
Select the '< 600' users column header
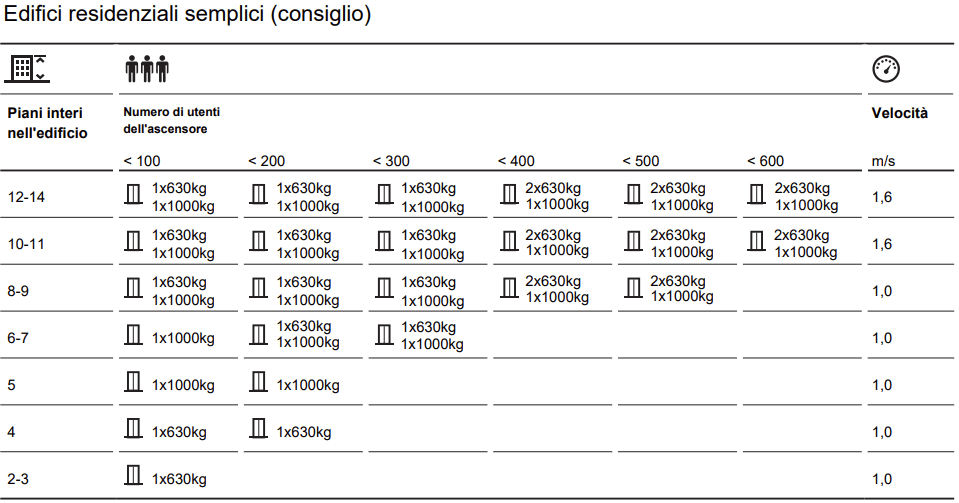point(765,161)
